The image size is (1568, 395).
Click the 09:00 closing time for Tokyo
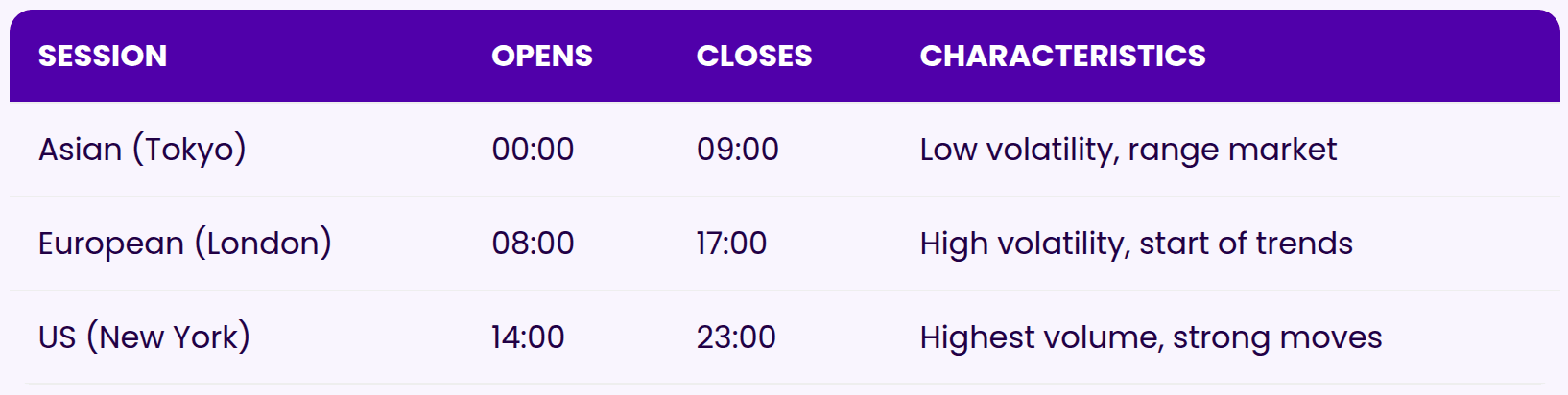738,150
